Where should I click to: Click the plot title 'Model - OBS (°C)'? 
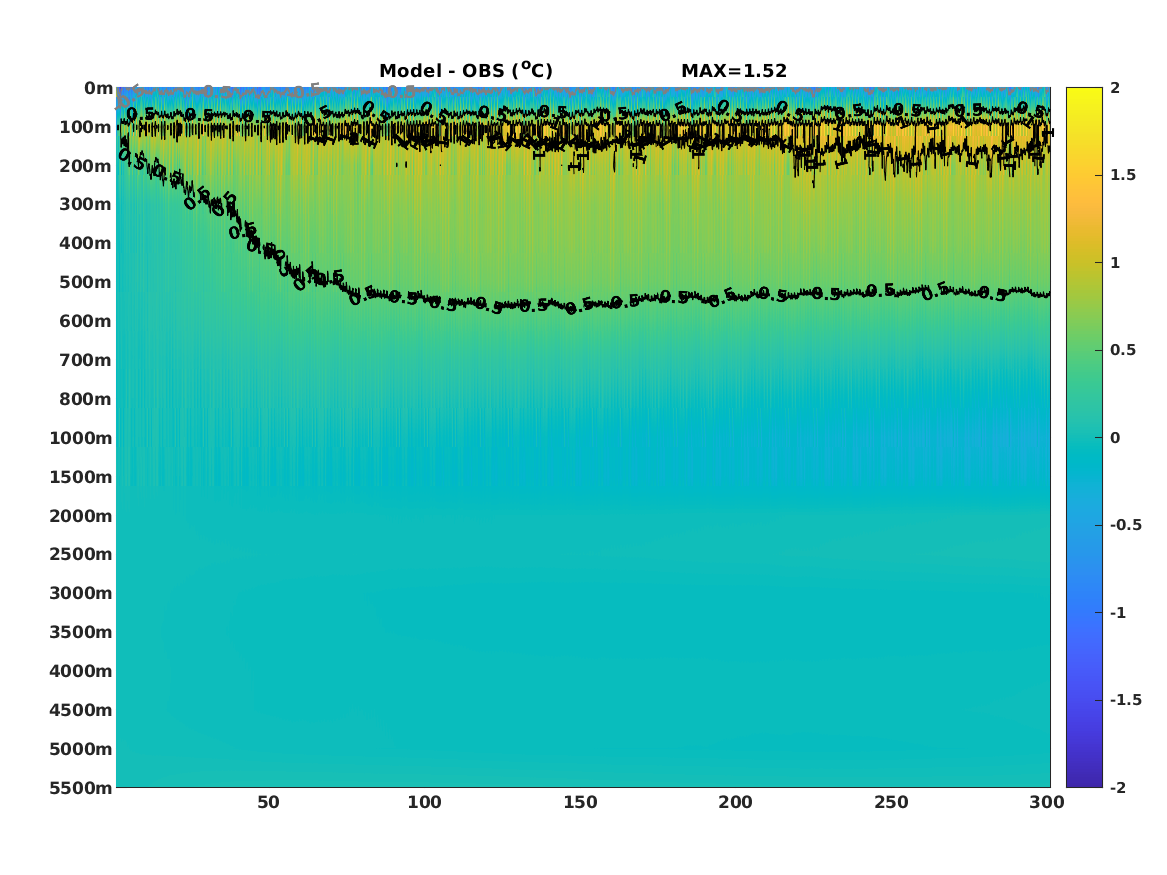(466, 71)
